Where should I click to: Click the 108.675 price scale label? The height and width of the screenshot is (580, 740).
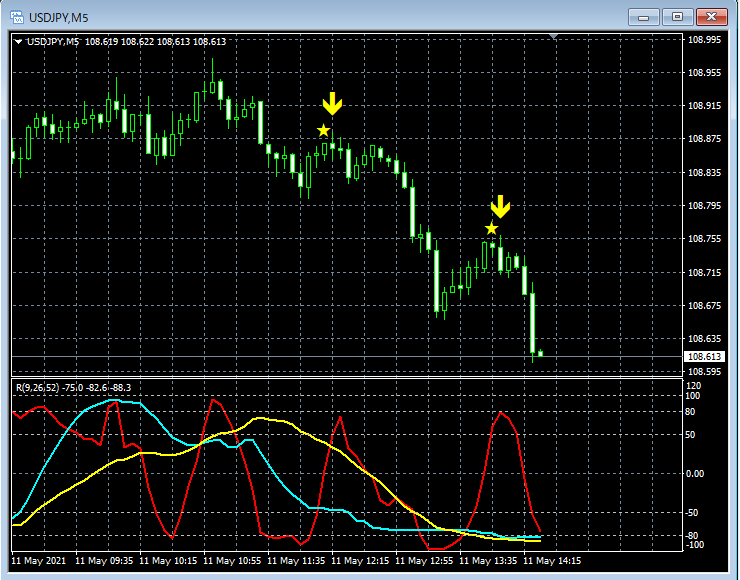(704, 306)
